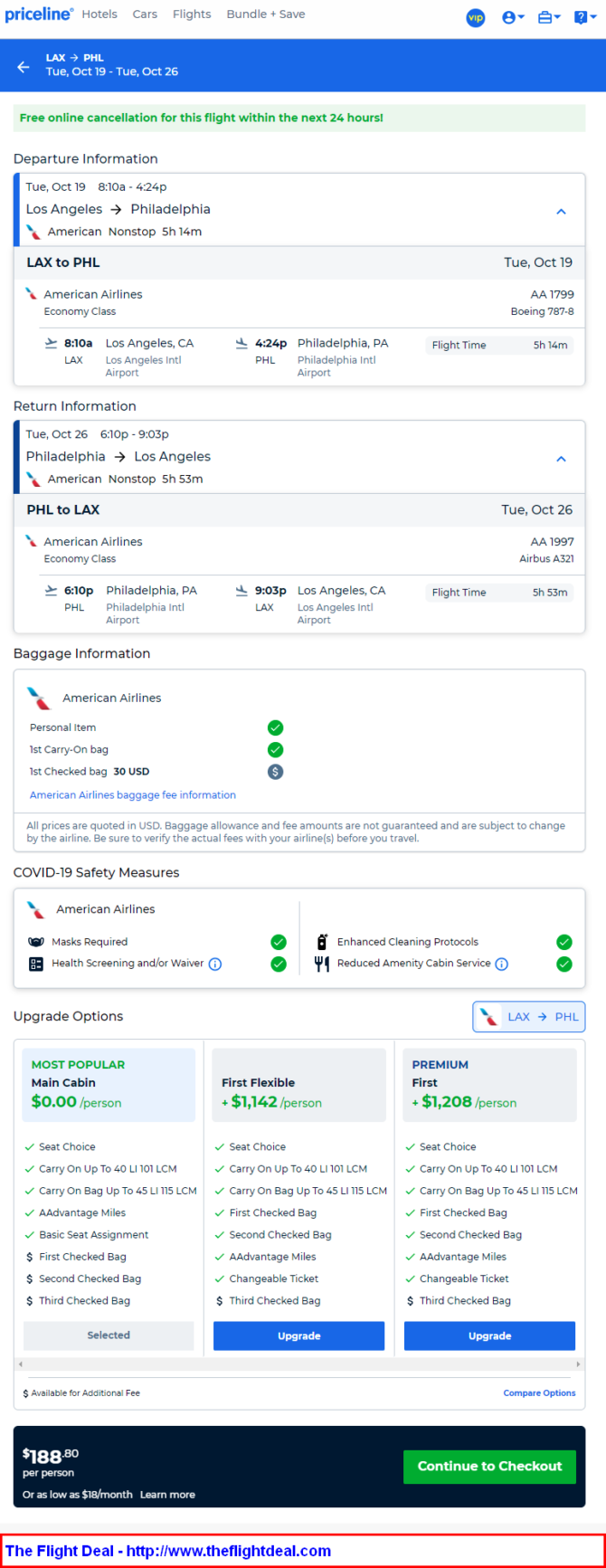Open the VIP badge icon
The width and height of the screenshot is (606, 1568).
(x=476, y=17)
